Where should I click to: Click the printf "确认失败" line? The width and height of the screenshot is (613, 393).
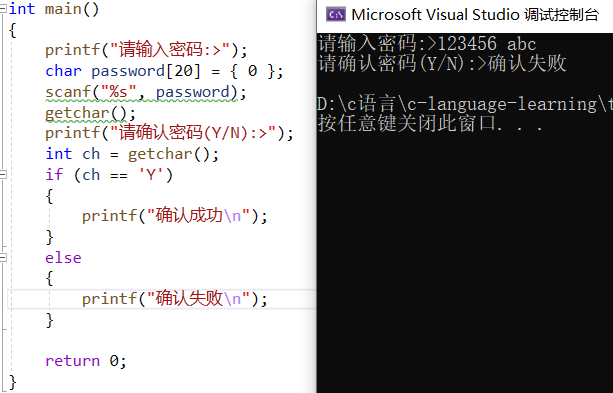175,299
